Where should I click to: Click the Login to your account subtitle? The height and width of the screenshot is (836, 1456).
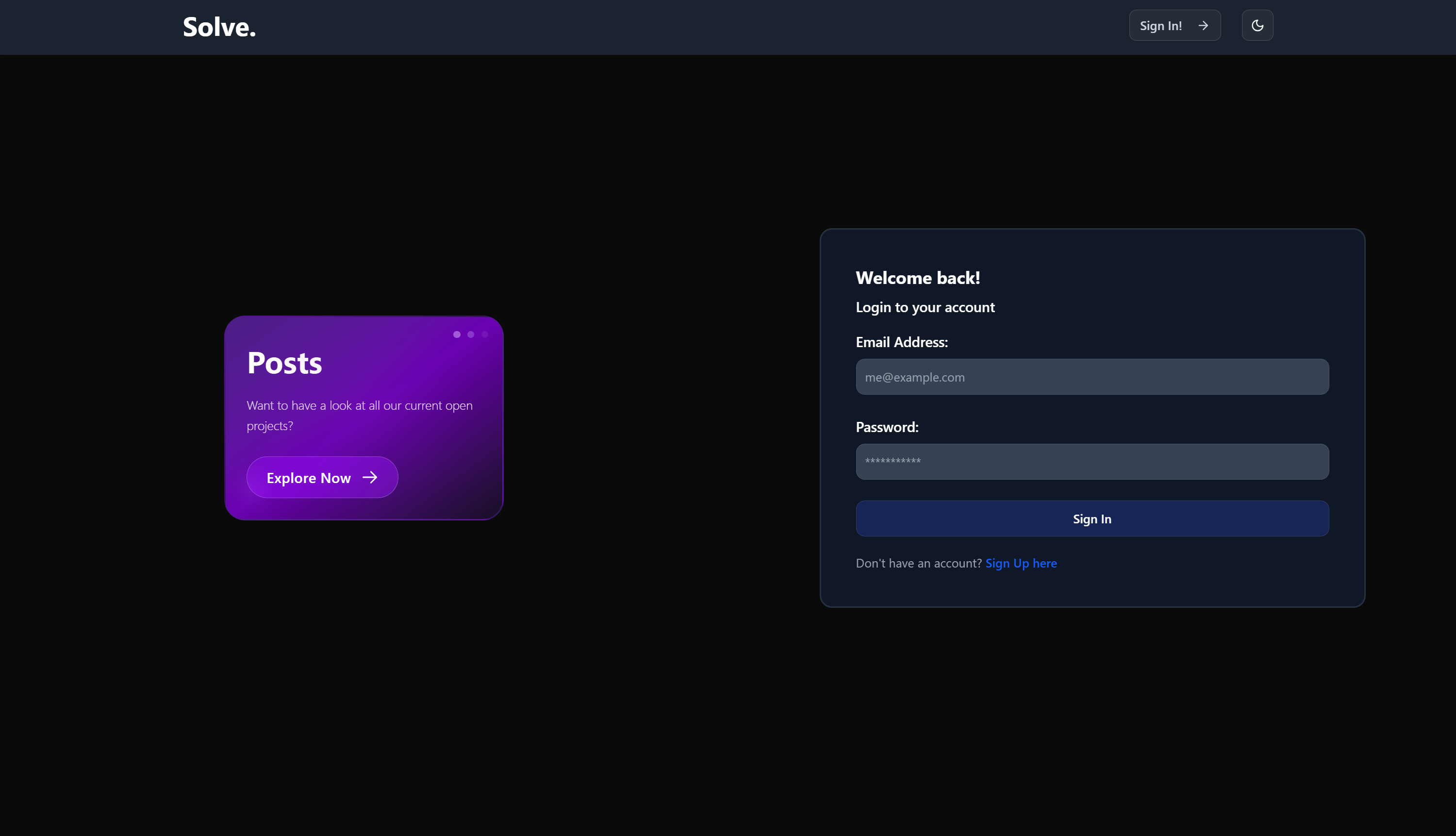[925, 307]
